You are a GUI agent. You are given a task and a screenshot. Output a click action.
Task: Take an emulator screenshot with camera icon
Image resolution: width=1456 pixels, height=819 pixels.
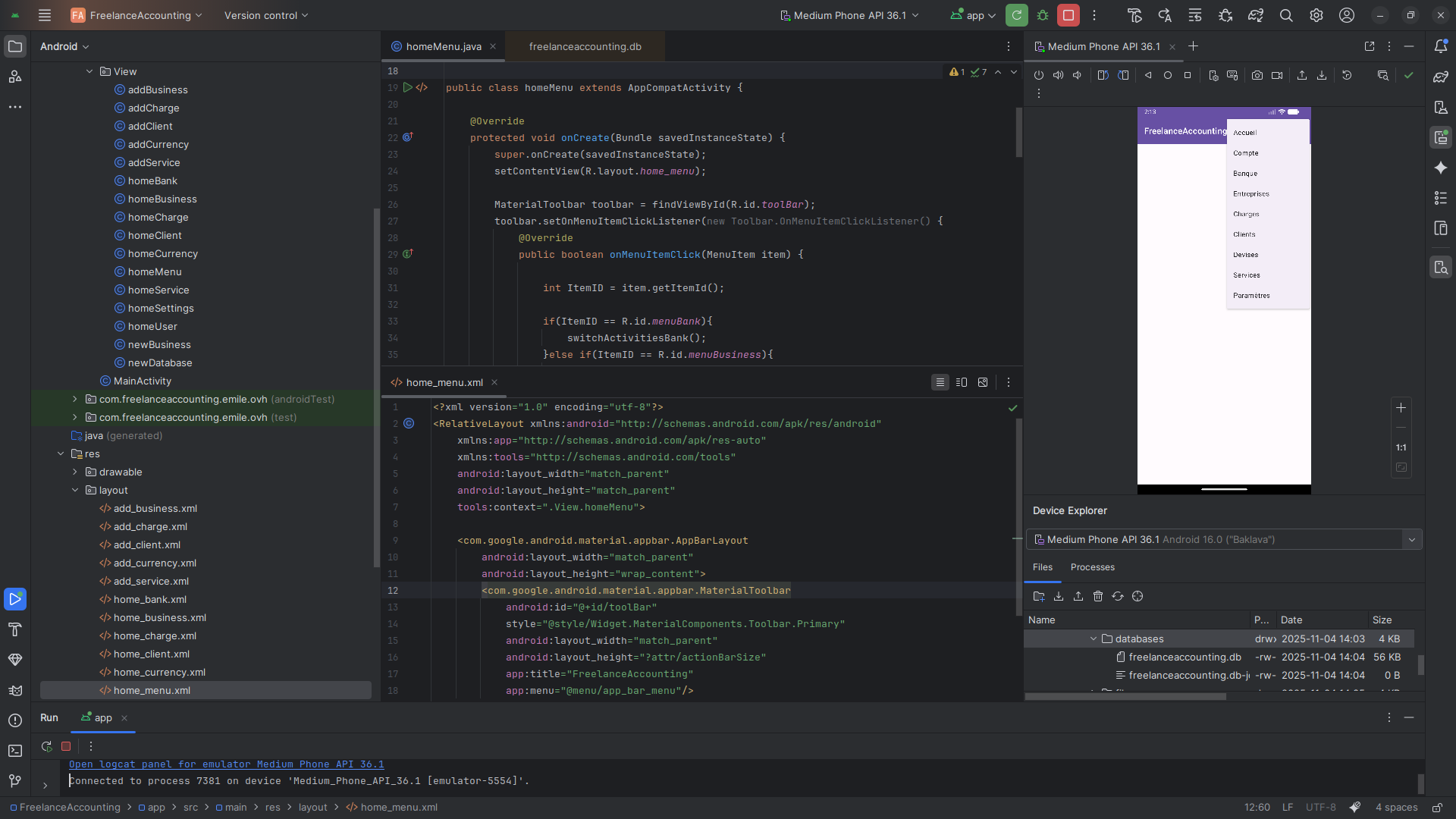[1257, 75]
